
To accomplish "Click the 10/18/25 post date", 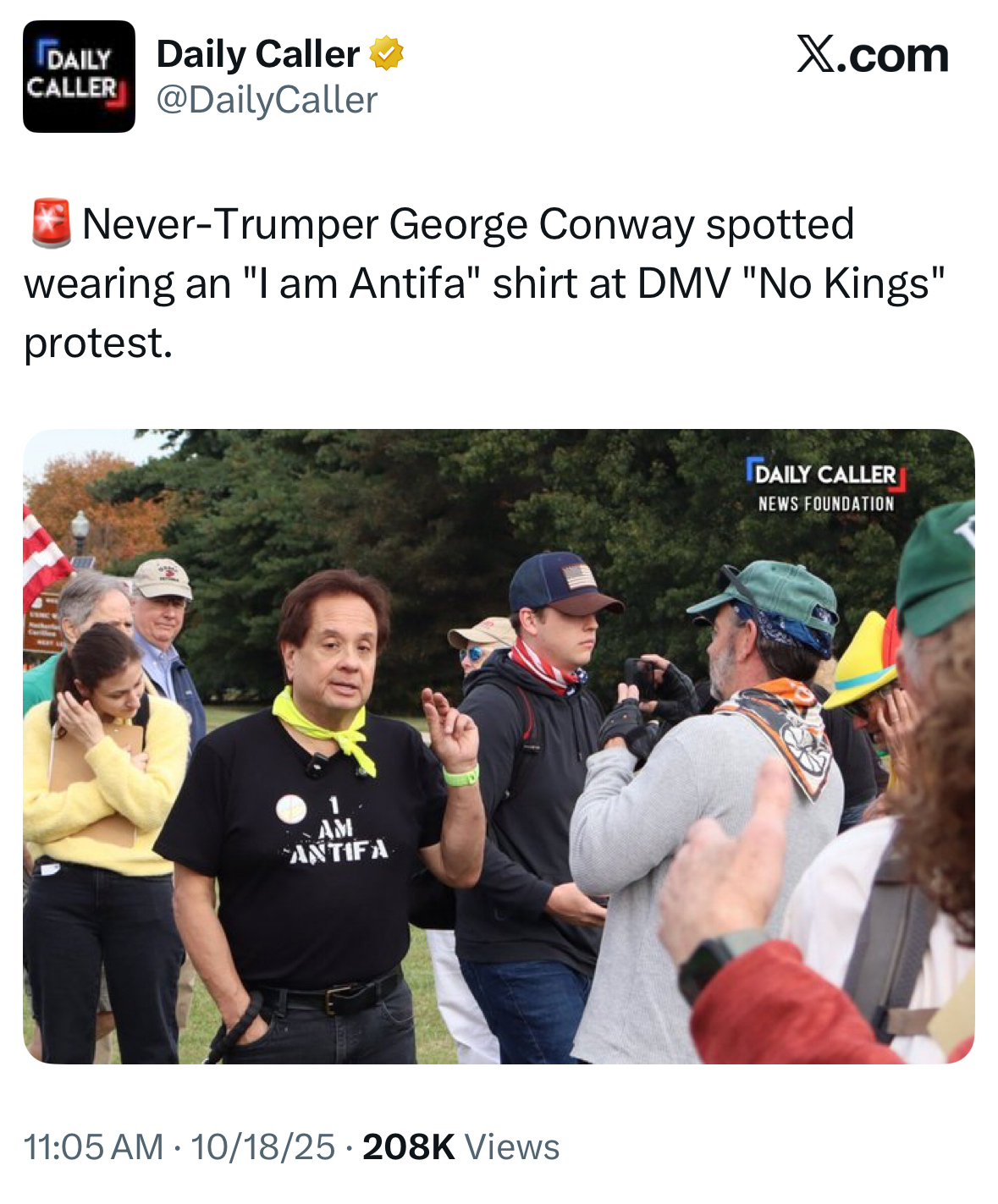I will [263, 1147].
